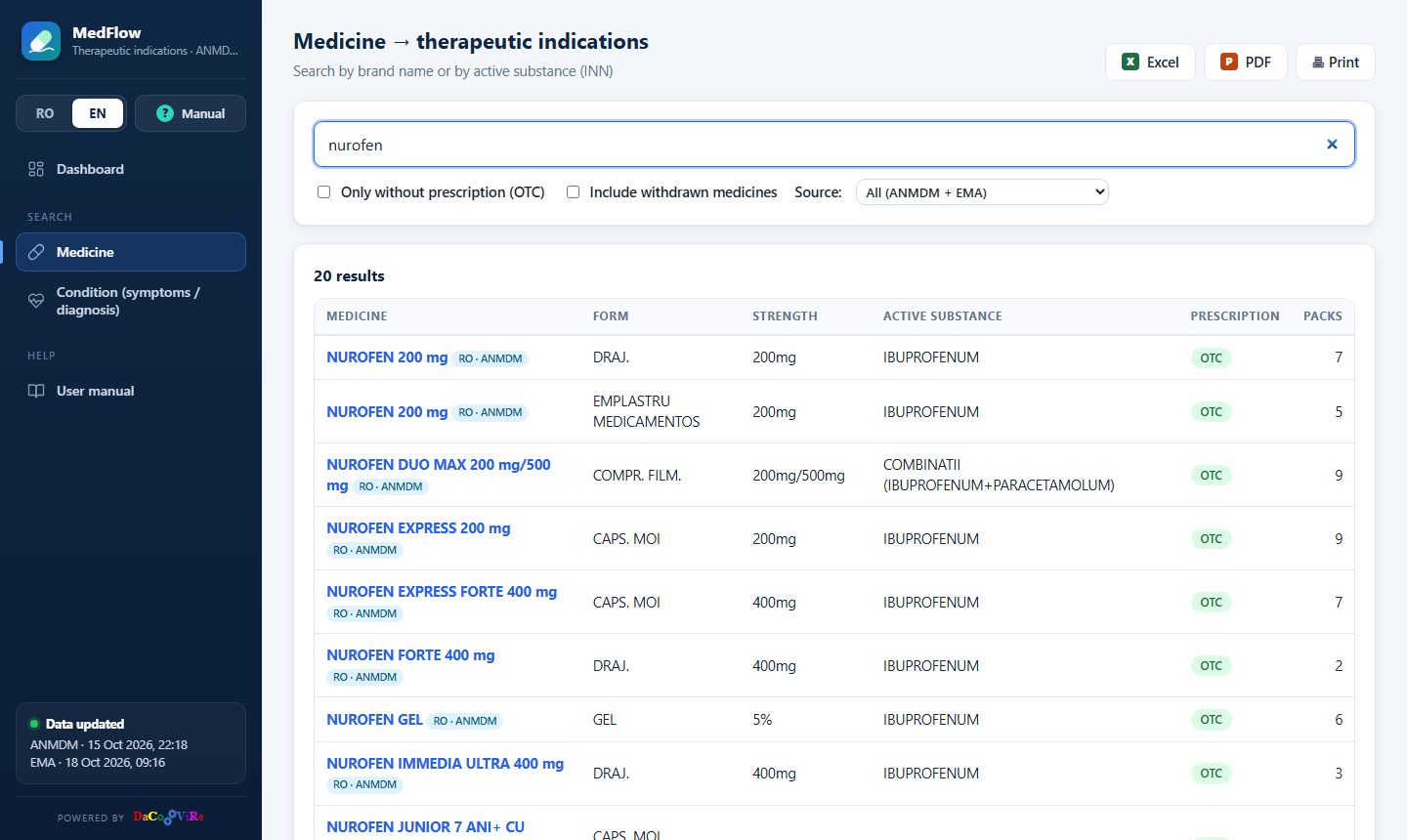
Task: Click the OTC badge in NUROFEN GEL row
Action: pos(1212,720)
